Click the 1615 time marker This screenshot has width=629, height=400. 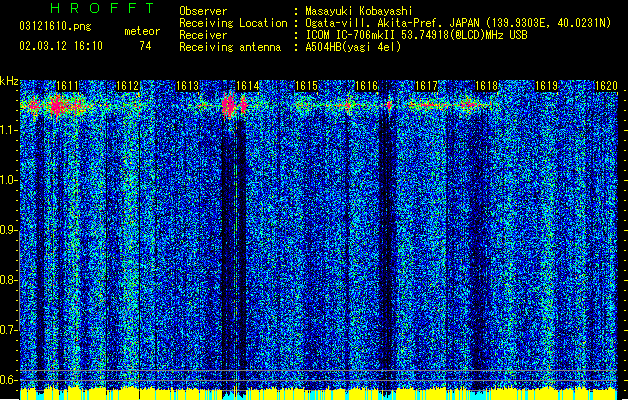(x=306, y=86)
